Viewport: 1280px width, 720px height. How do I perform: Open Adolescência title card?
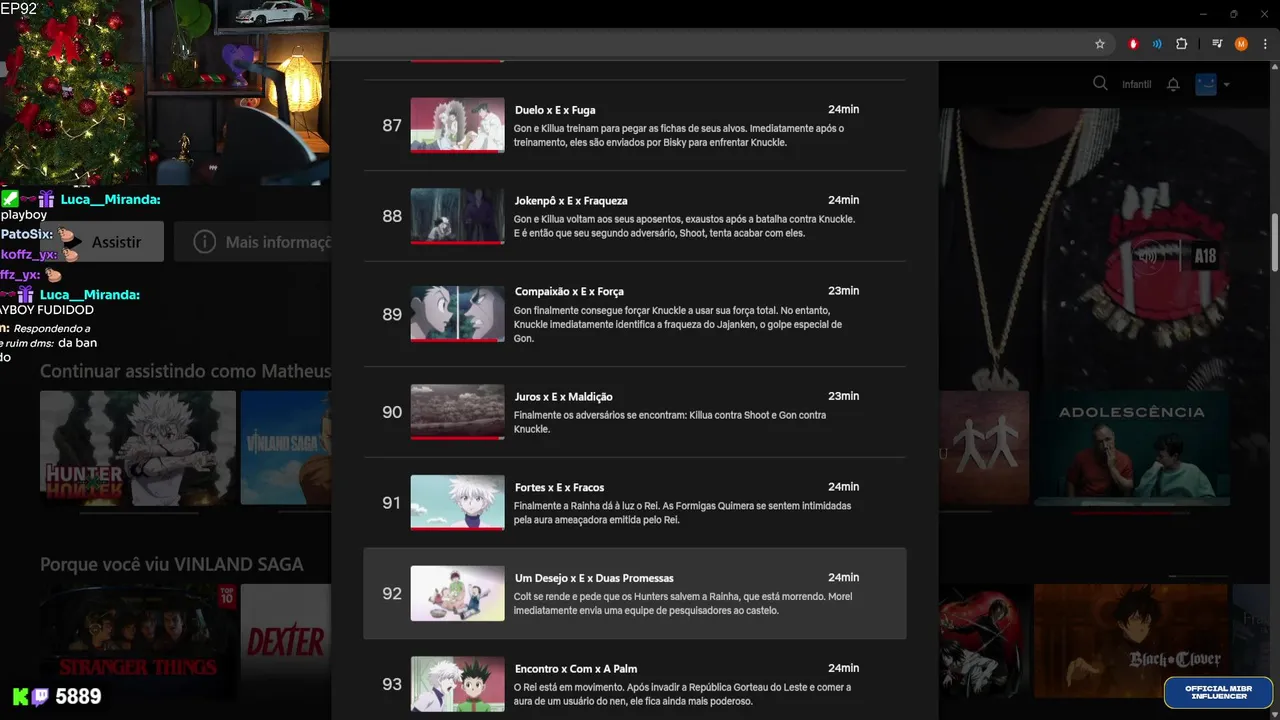[x=1130, y=447]
